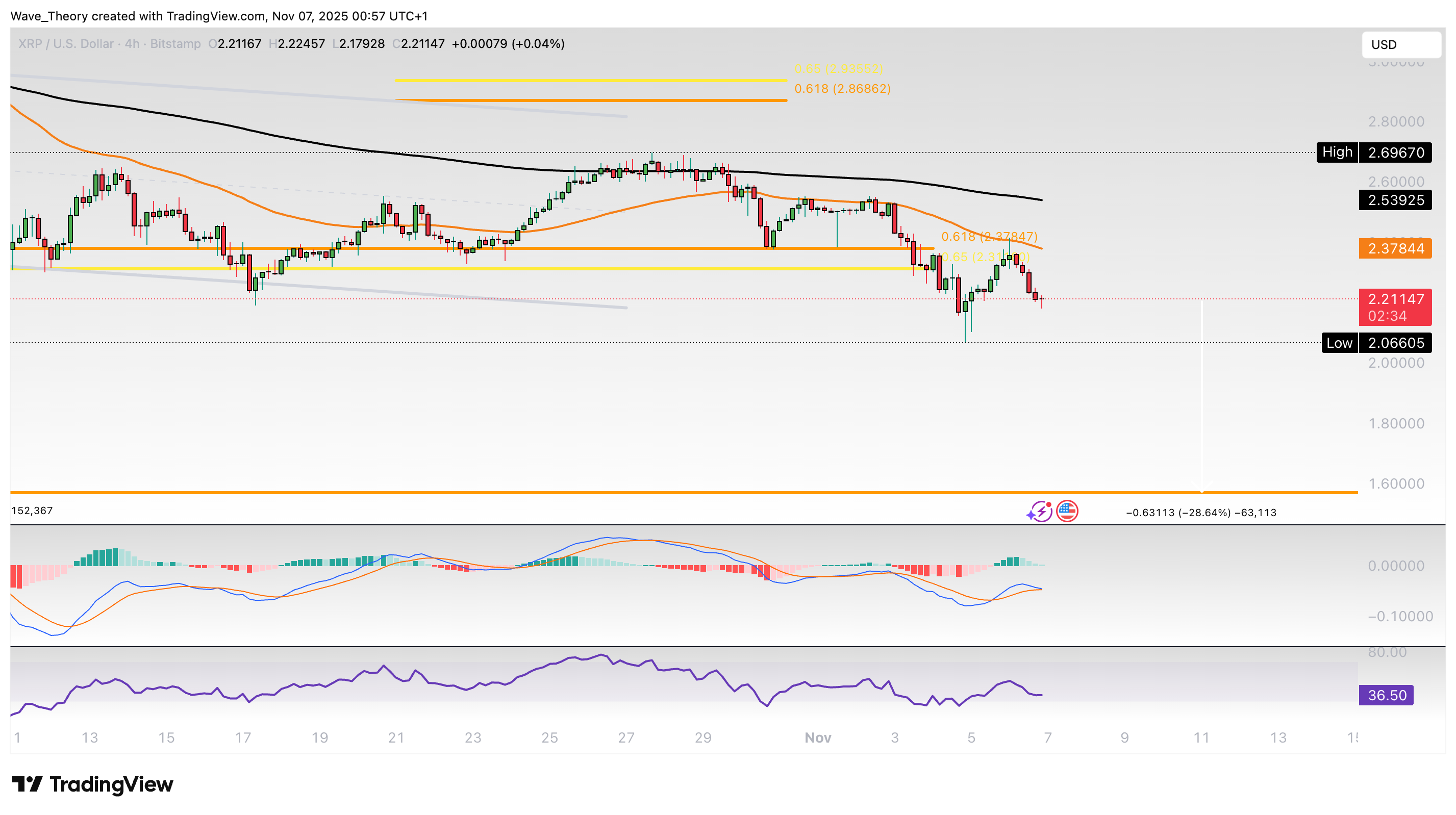Click the 27 date on time axis
This screenshot has width=1456, height=815.
tap(625, 737)
